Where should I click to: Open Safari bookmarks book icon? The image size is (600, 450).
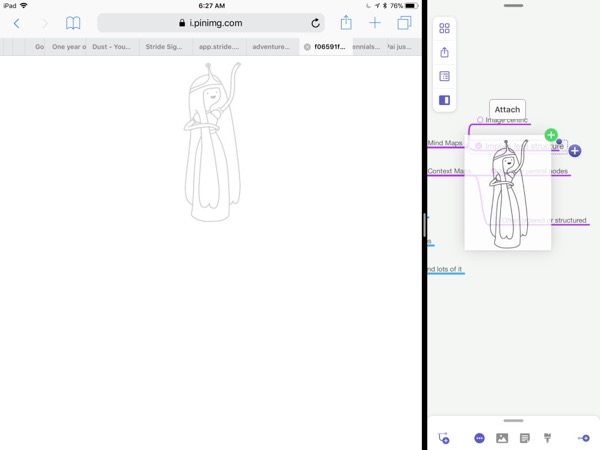73,23
